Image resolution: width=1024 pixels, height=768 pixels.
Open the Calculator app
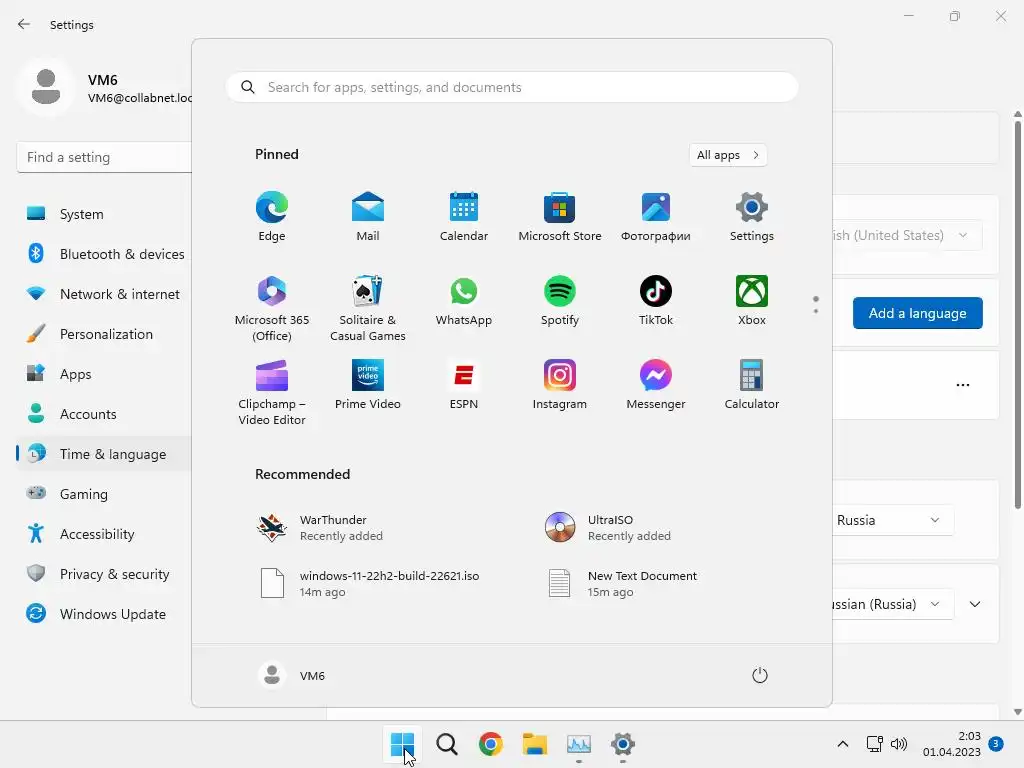[x=752, y=385]
